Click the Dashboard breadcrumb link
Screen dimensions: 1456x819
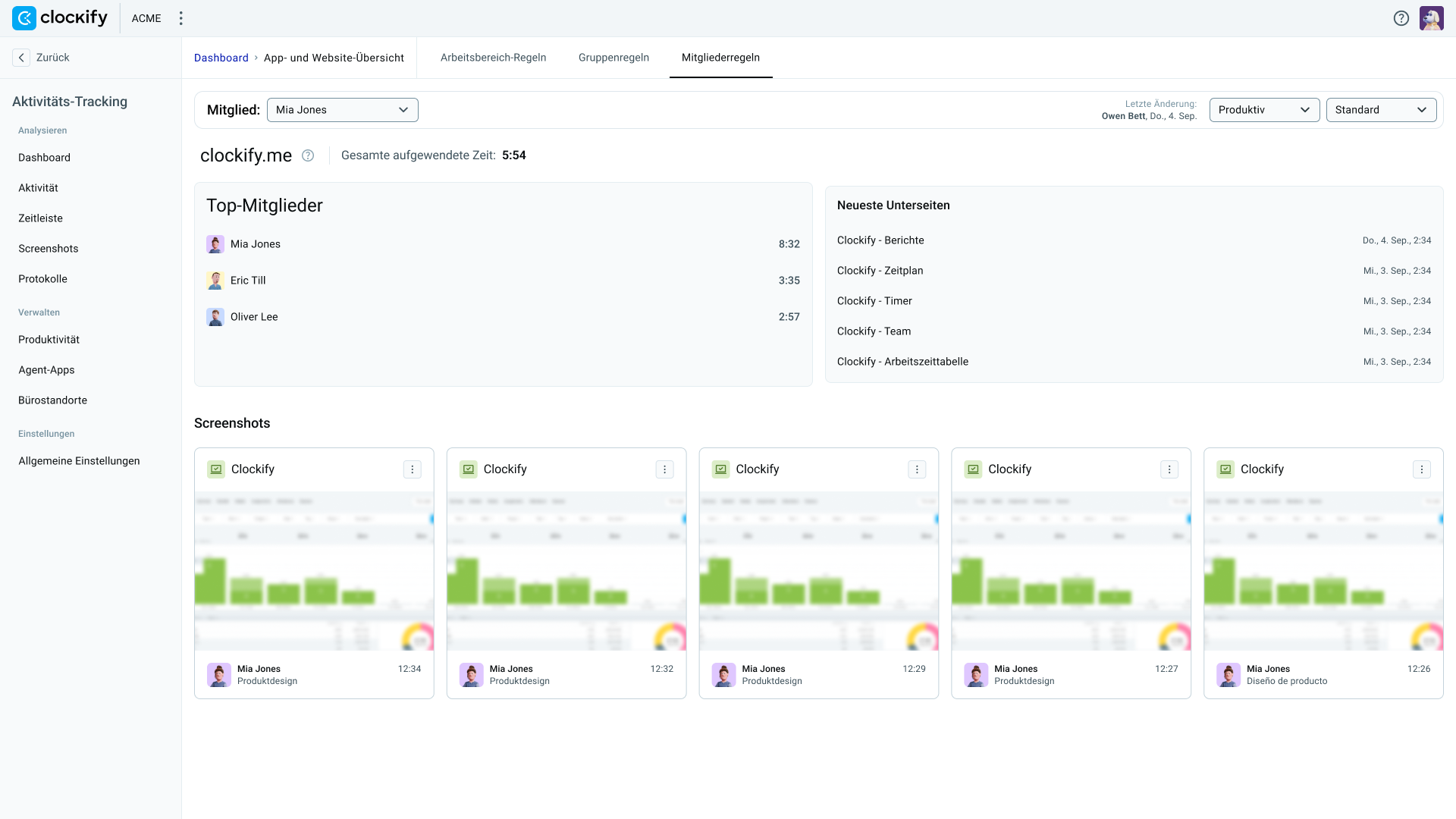(221, 58)
